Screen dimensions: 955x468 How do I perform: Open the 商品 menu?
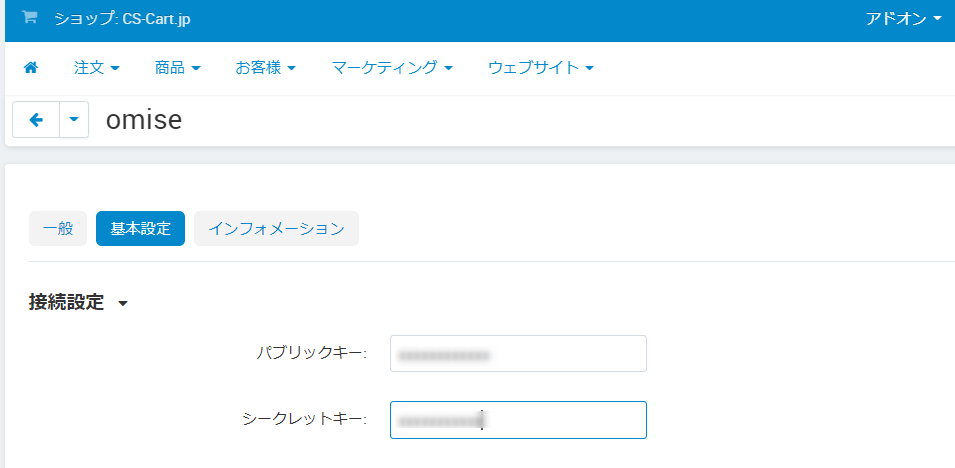pos(177,68)
